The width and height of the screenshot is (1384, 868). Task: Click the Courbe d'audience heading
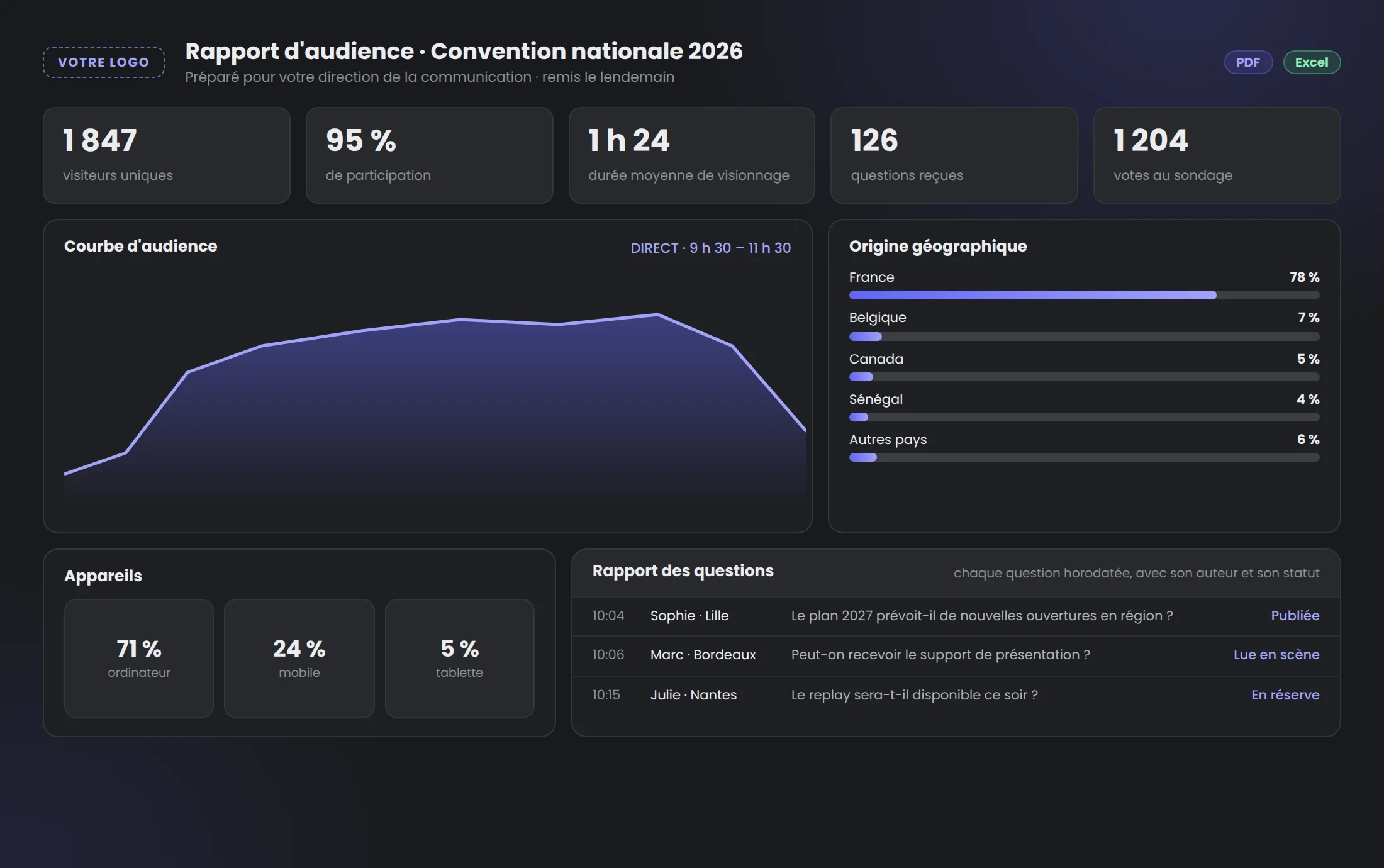(x=141, y=246)
